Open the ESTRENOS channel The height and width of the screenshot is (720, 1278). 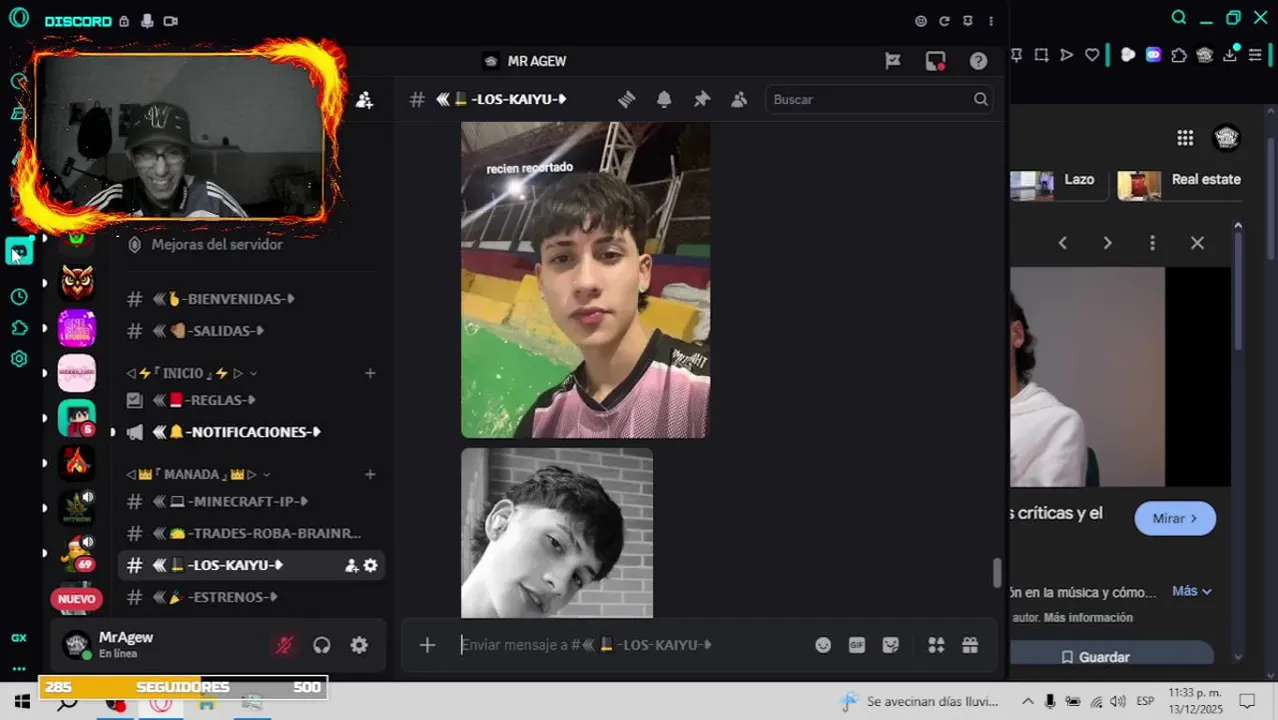(x=248, y=597)
